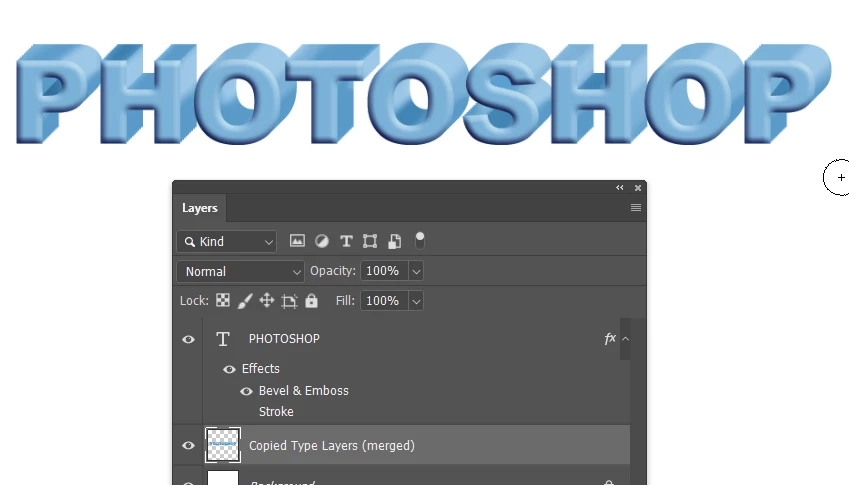This screenshot has width=849, height=485.
Task: Lock all padlock icon
Action: (311, 300)
